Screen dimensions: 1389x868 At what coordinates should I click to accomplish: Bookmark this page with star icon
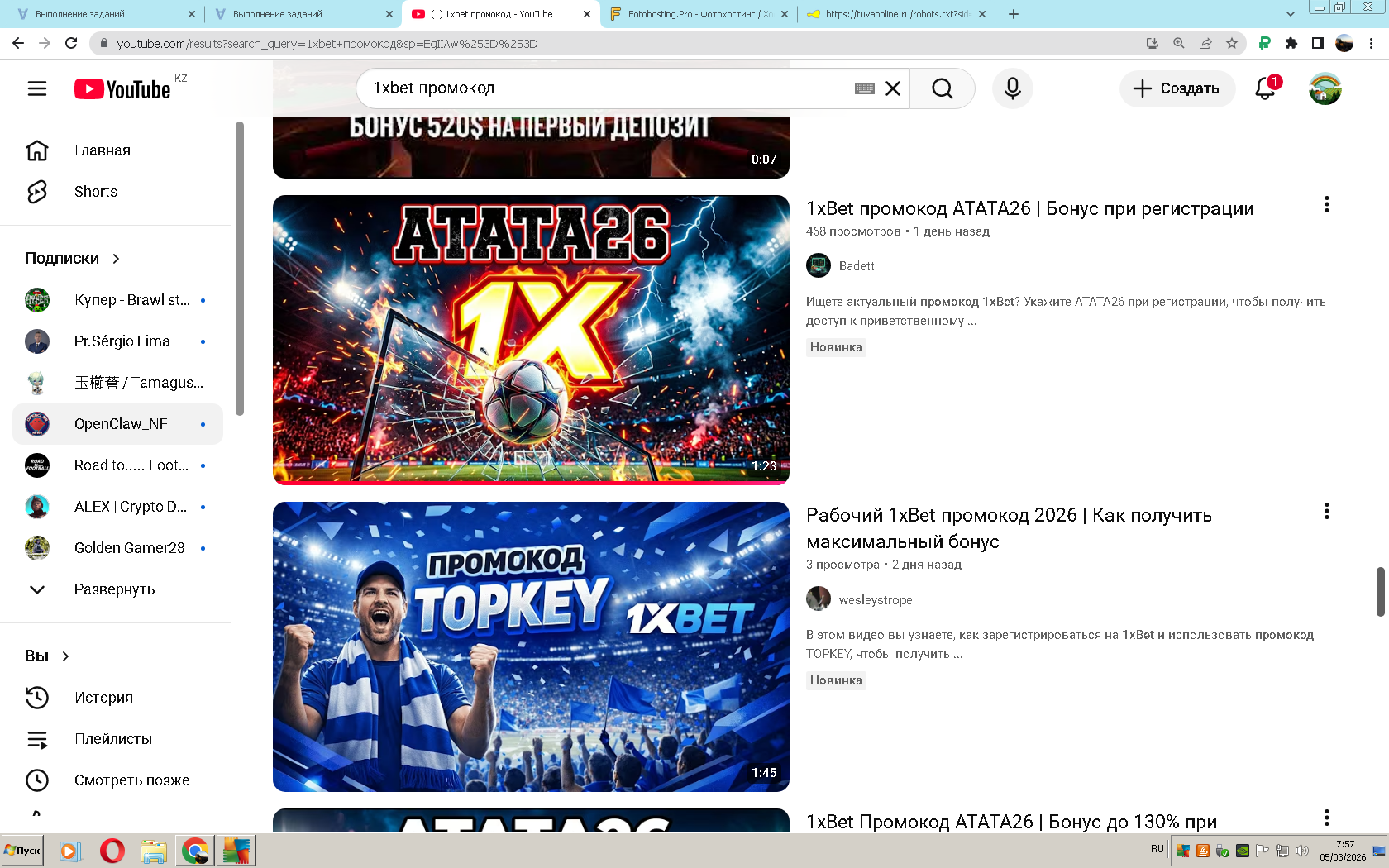pyautogui.click(x=1232, y=44)
